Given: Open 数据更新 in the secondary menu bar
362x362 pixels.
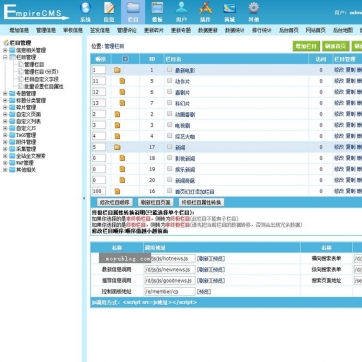Looking at the screenshot, I should pyautogui.click(x=208, y=30).
